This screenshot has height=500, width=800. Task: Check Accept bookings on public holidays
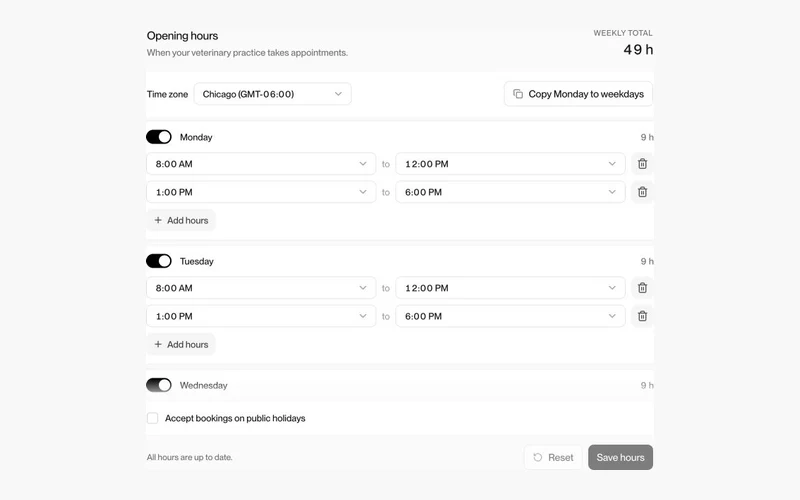(153, 418)
